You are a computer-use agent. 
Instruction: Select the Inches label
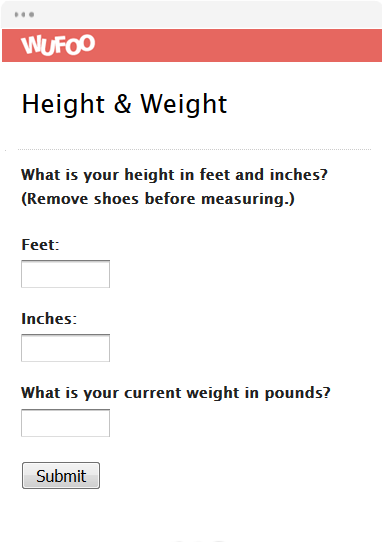coord(49,318)
